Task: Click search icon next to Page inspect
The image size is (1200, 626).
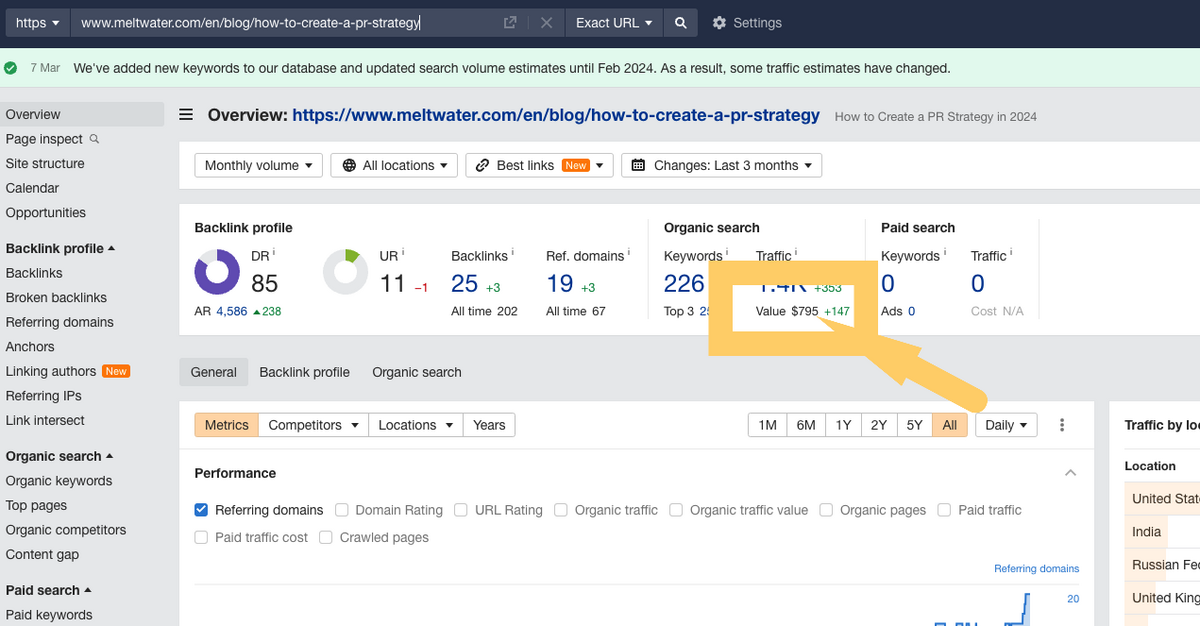Action: pyautogui.click(x=95, y=139)
